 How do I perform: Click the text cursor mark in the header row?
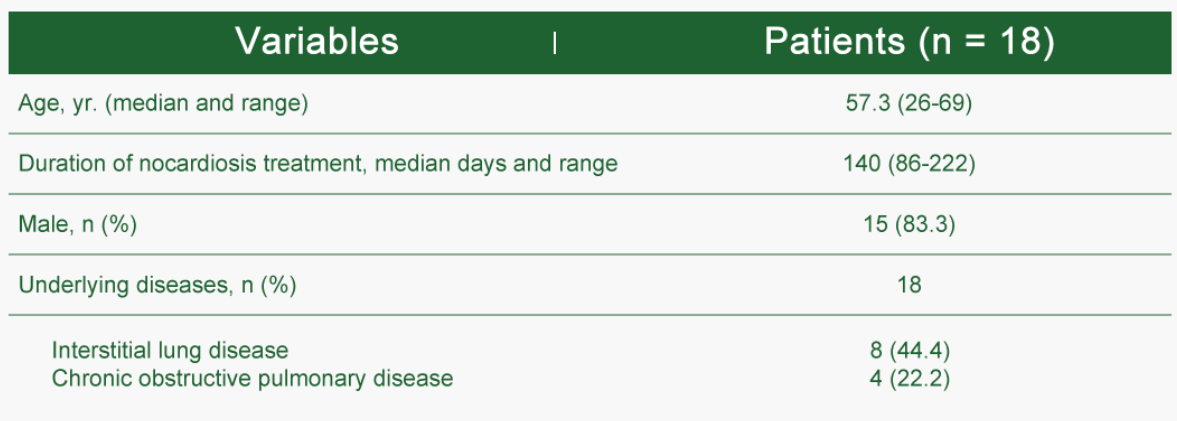click(554, 43)
